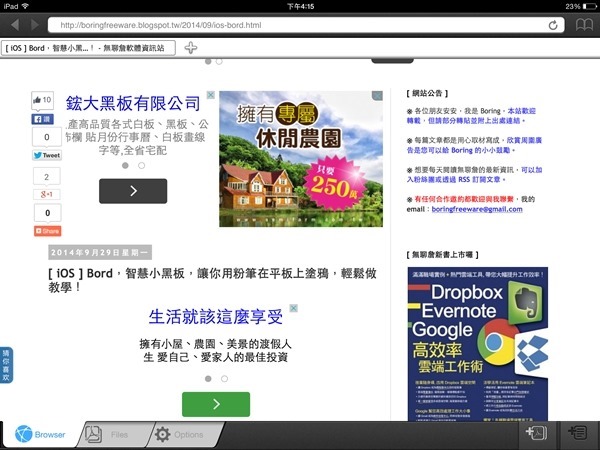
Task: Open the 鋐大黑板有限公司 ad headline
Action: (133, 103)
